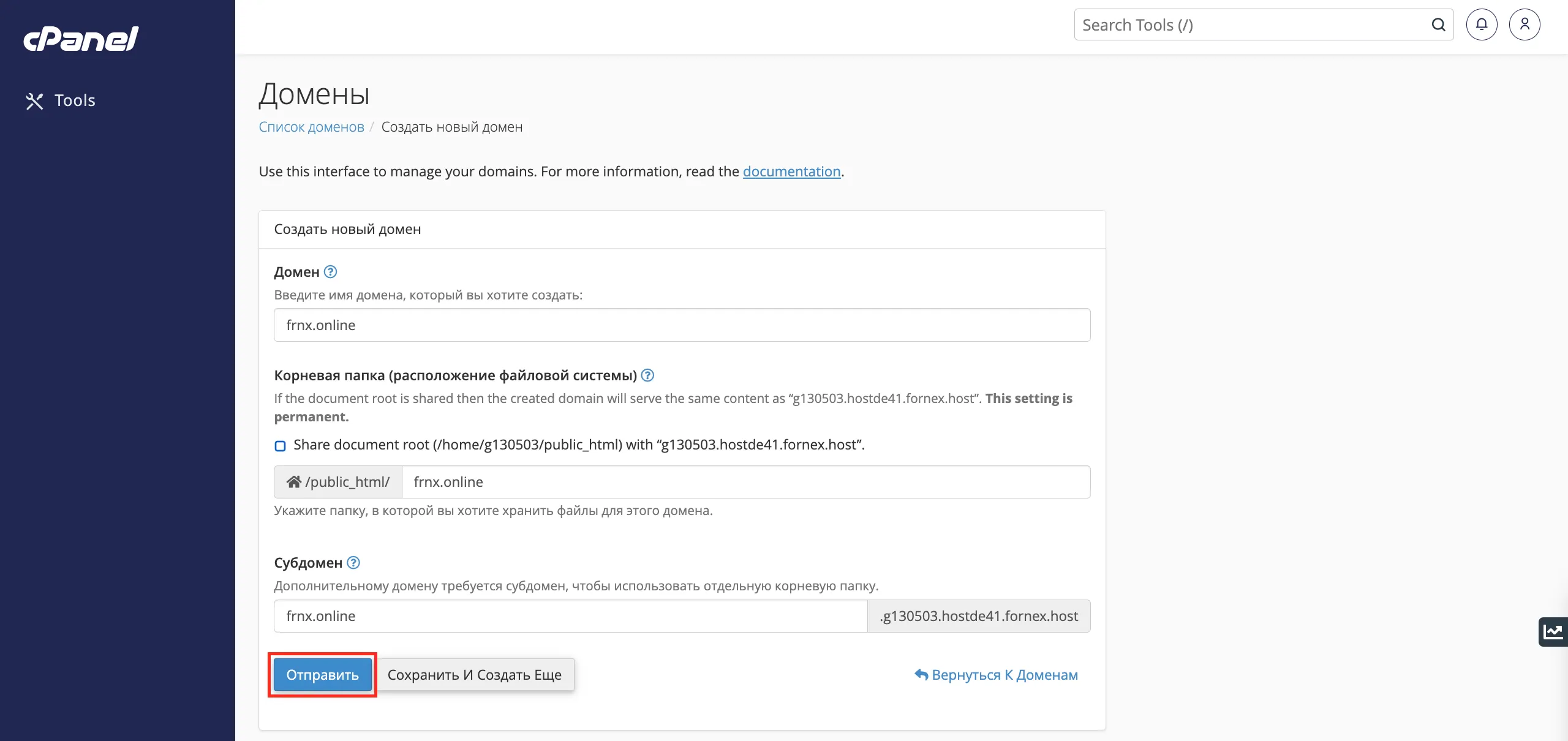Click the home icon by /public_html/
The width and height of the screenshot is (1568, 741).
click(294, 482)
